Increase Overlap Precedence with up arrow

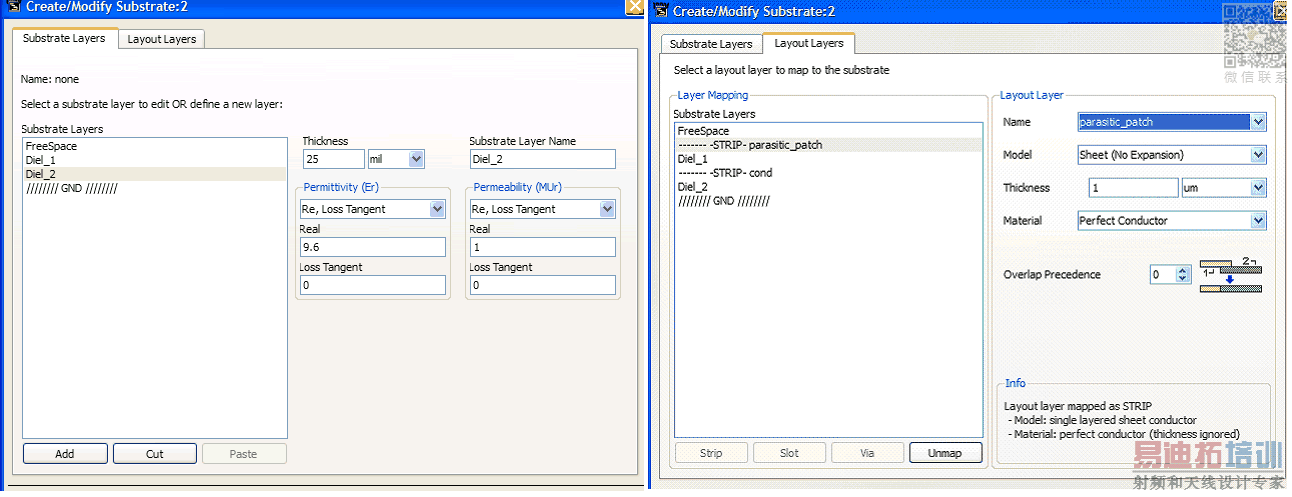click(x=1183, y=270)
